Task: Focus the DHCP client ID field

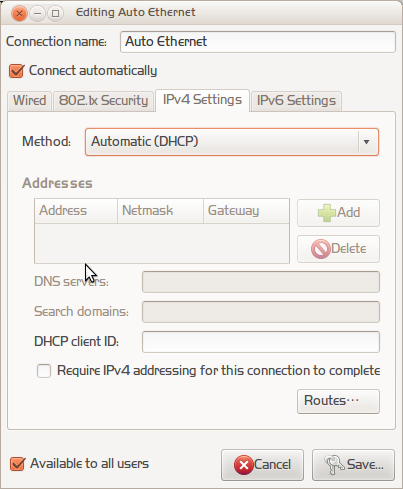Action: click(x=261, y=342)
